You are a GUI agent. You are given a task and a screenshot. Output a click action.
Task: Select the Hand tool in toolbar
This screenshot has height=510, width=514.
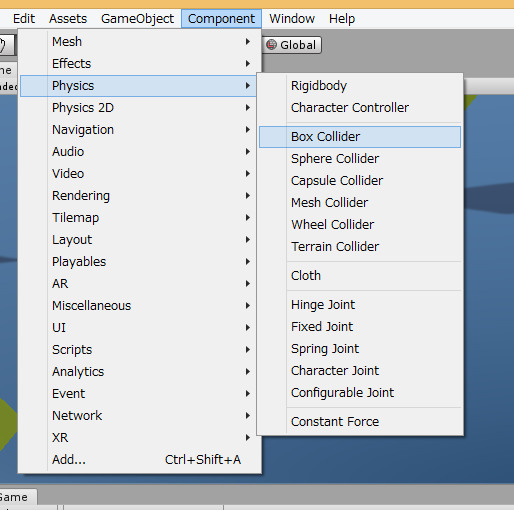coord(6,45)
